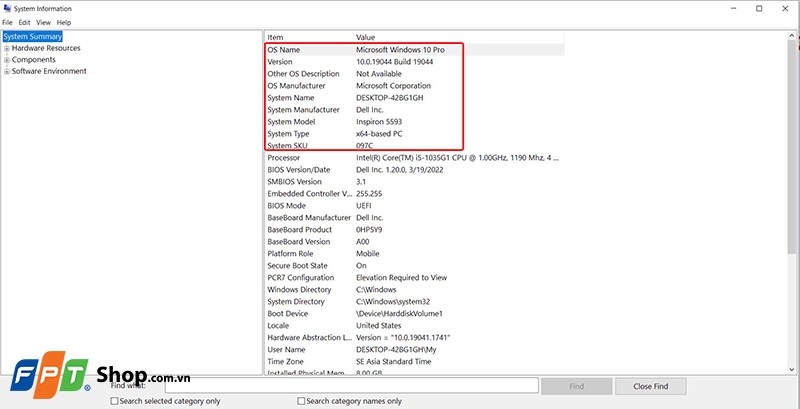Screen dimensions: 800x409
Task: Open the Help menu
Action: [64, 22]
